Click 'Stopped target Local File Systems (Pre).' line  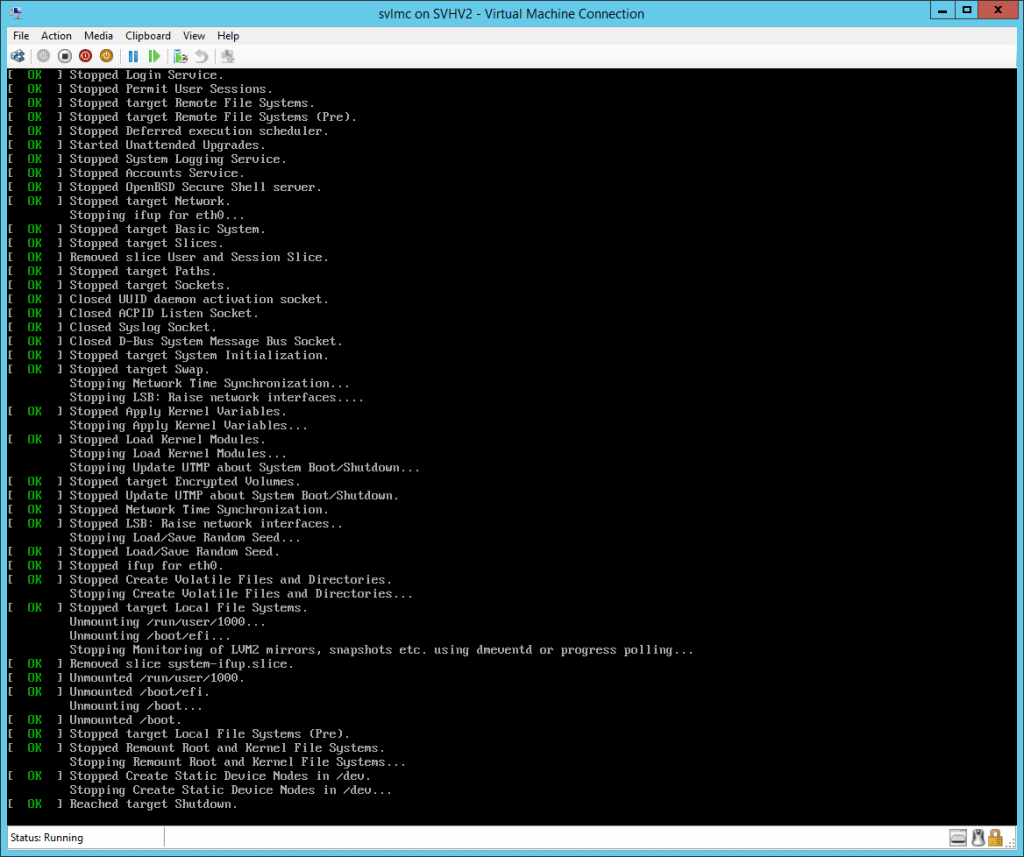(210, 734)
